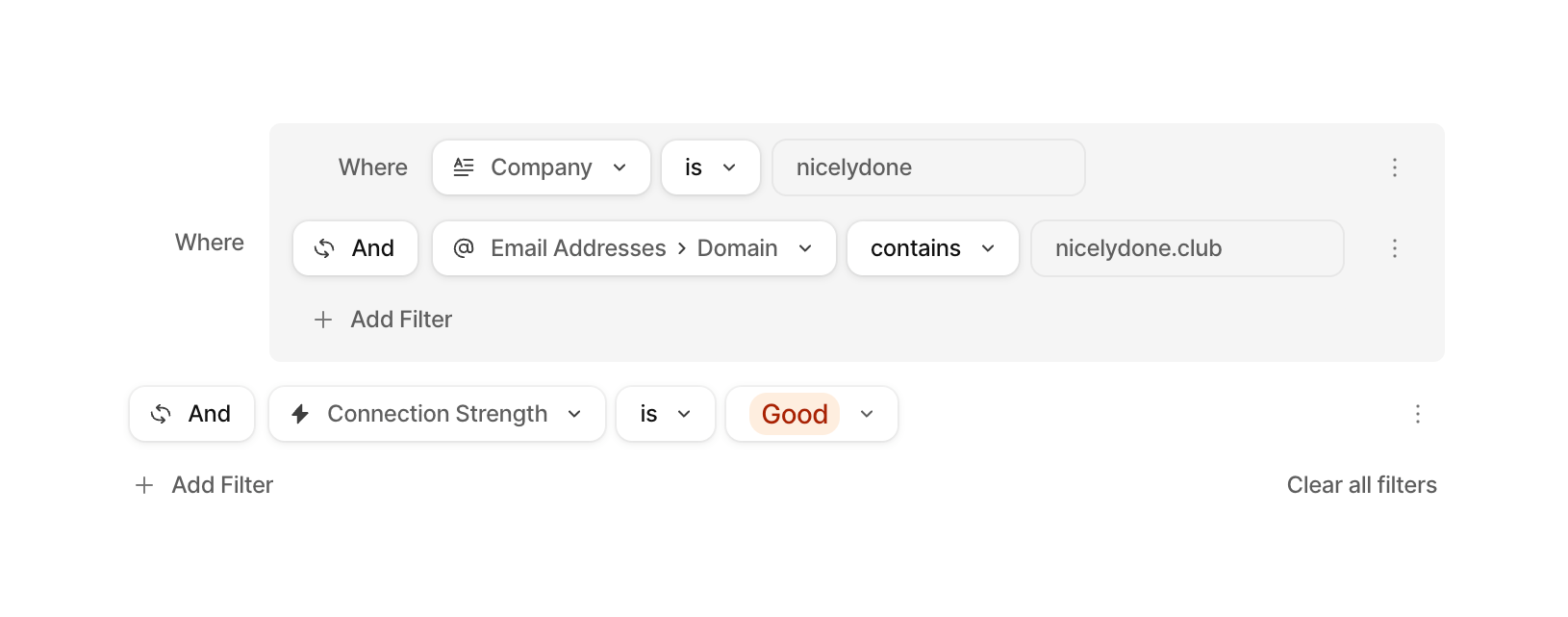The width and height of the screenshot is (1568, 617).
Task: Click the Good strength color tag
Action: coord(795,414)
